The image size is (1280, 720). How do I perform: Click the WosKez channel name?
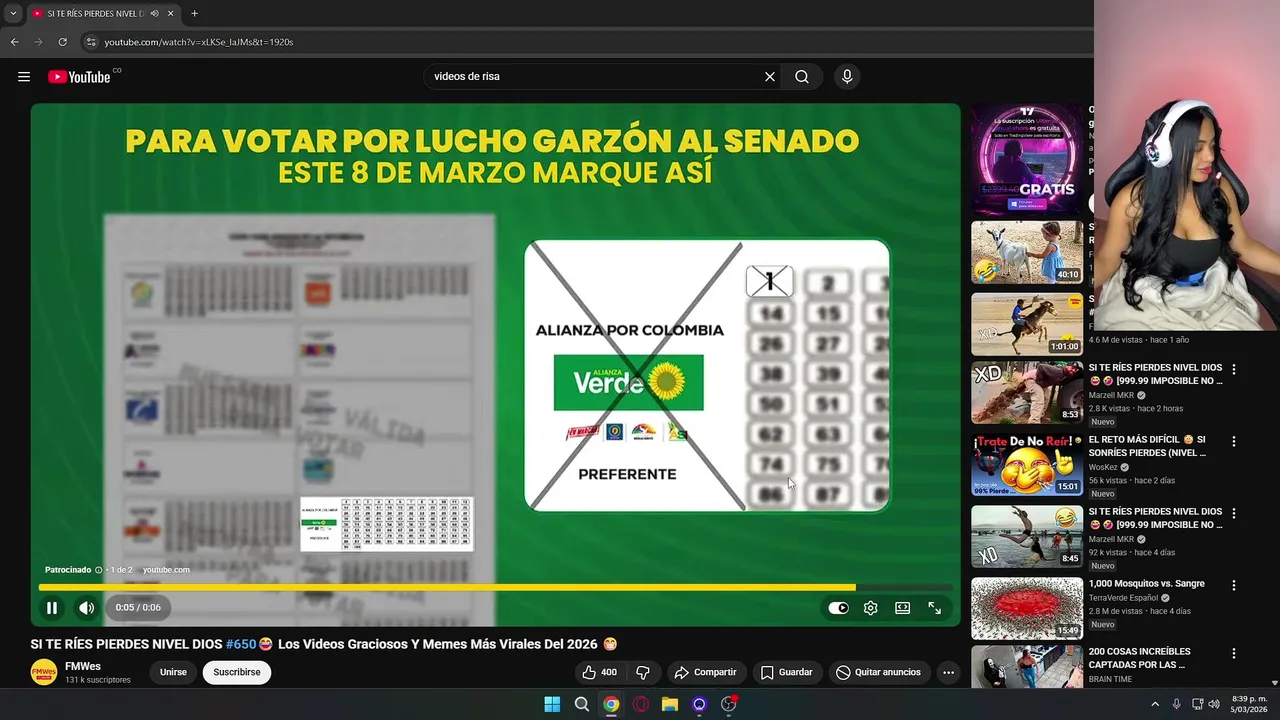click(x=1103, y=467)
